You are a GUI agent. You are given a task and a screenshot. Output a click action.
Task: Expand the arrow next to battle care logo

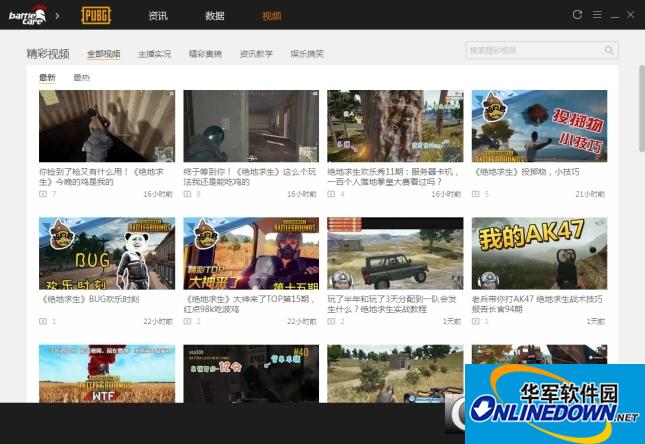(x=57, y=15)
